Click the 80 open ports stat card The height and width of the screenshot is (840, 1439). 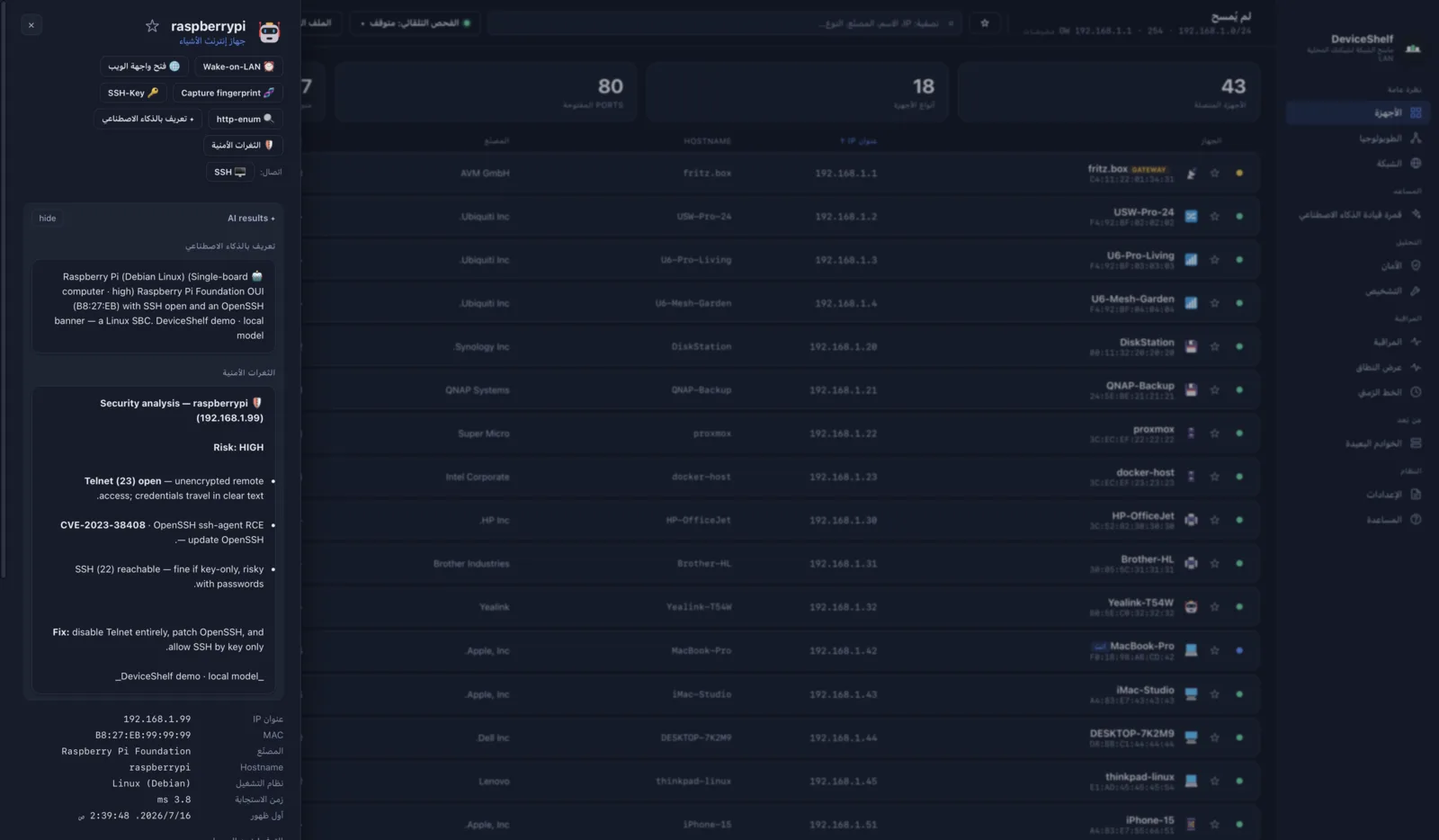tap(486, 92)
